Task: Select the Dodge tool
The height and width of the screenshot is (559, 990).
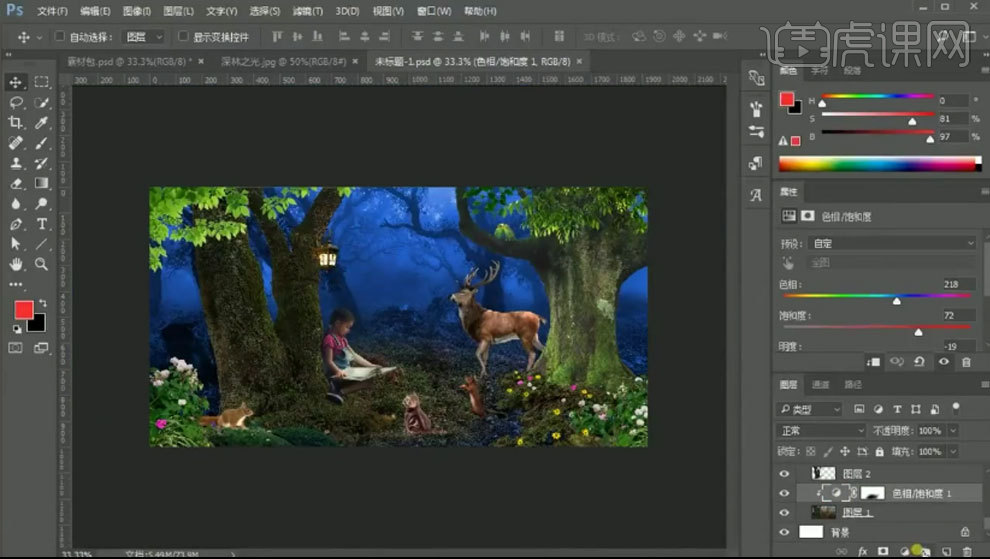Action: click(42, 203)
